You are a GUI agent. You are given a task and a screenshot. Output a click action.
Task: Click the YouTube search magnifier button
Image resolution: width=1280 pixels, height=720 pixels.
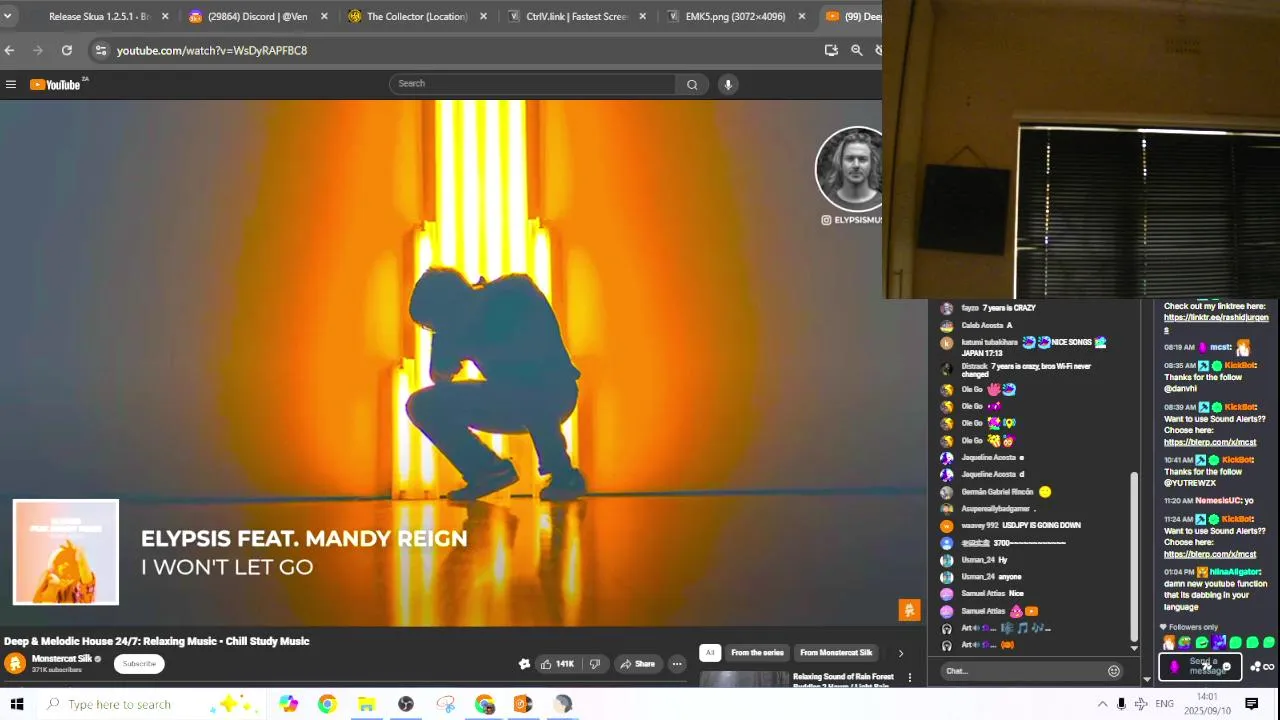[692, 85]
